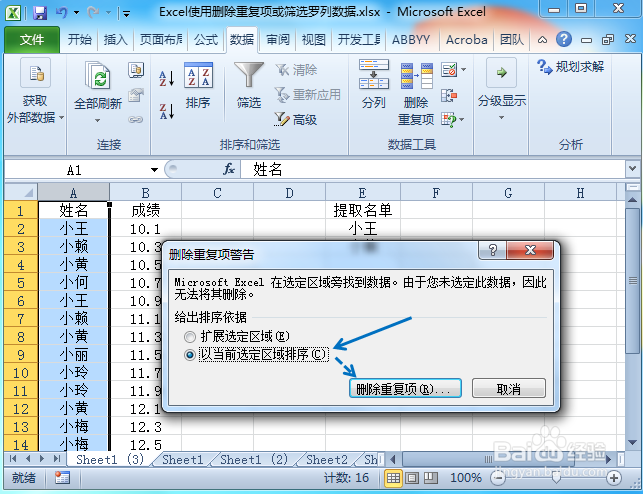Viewport: 643px width, 494px height.
Task: Select 以当前选定区域排序 radio option
Action: click(190, 355)
